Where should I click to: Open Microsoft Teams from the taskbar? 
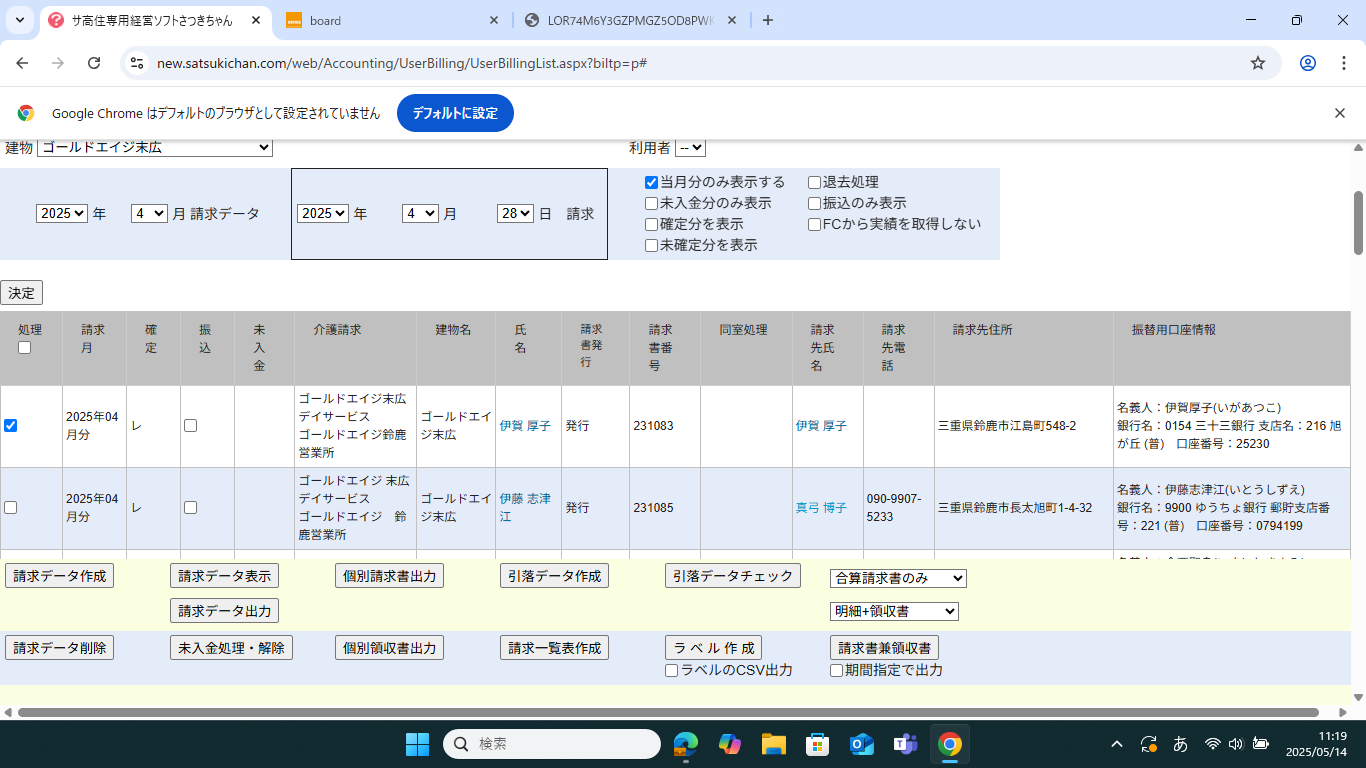coord(906,744)
